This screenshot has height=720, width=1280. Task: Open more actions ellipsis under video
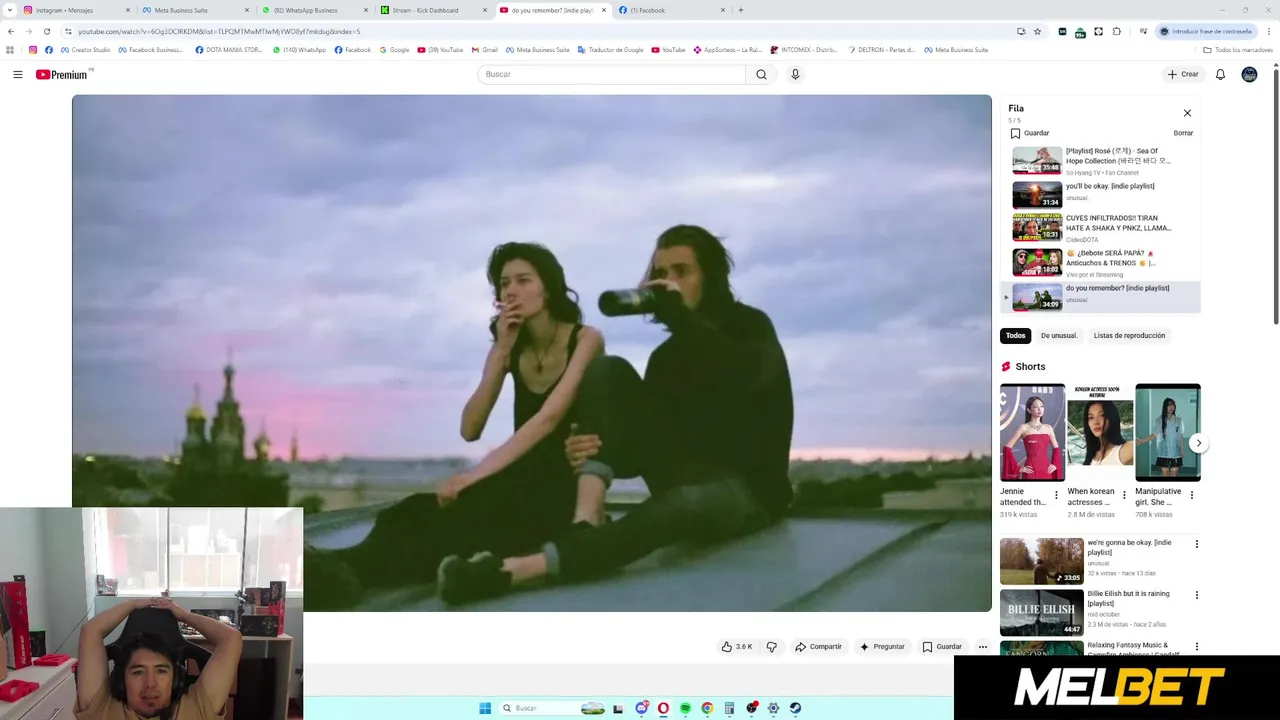[x=982, y=647]
